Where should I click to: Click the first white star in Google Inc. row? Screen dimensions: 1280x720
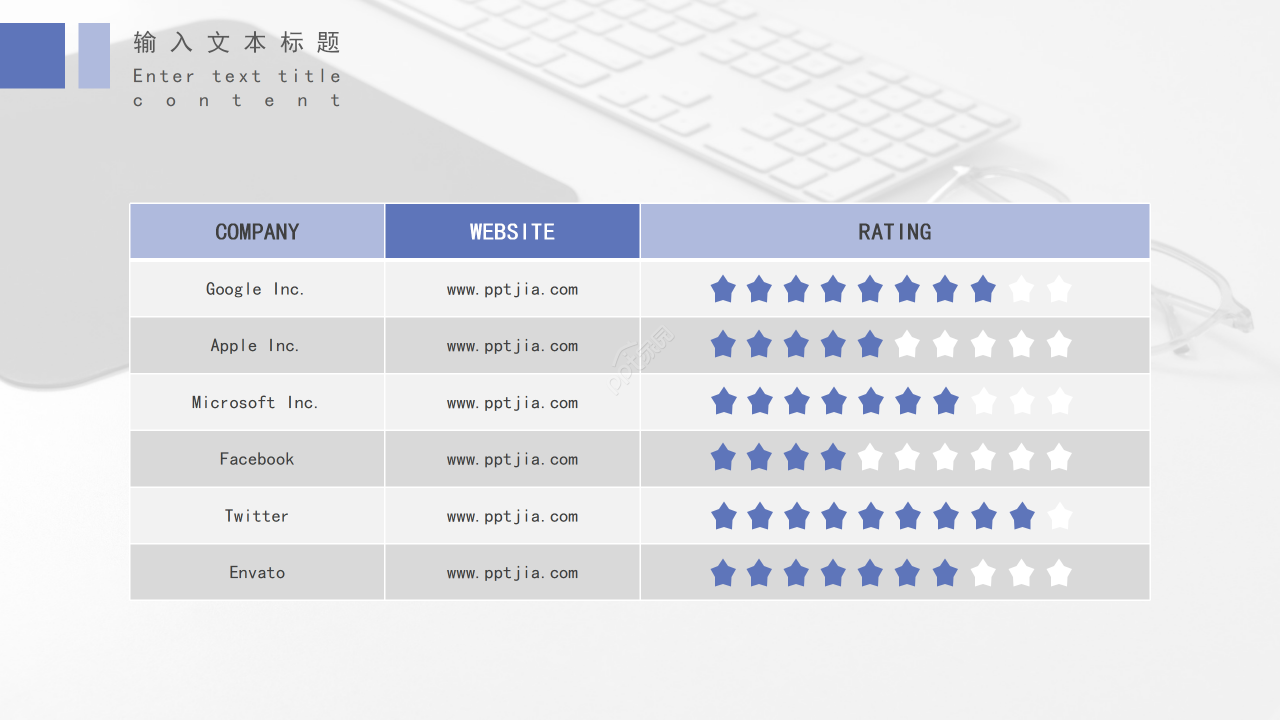point(1021,290)
